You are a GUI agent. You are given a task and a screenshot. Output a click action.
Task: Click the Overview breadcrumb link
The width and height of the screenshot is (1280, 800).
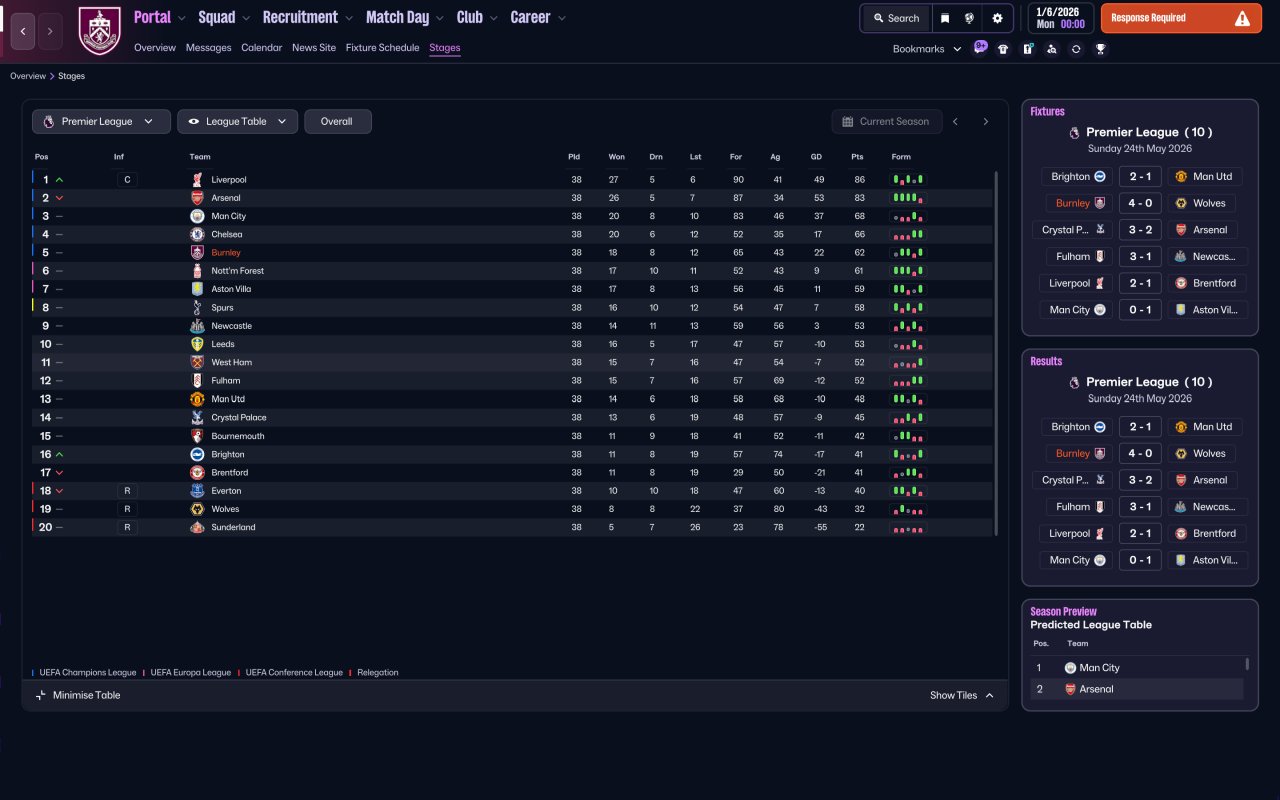point(28,76)
